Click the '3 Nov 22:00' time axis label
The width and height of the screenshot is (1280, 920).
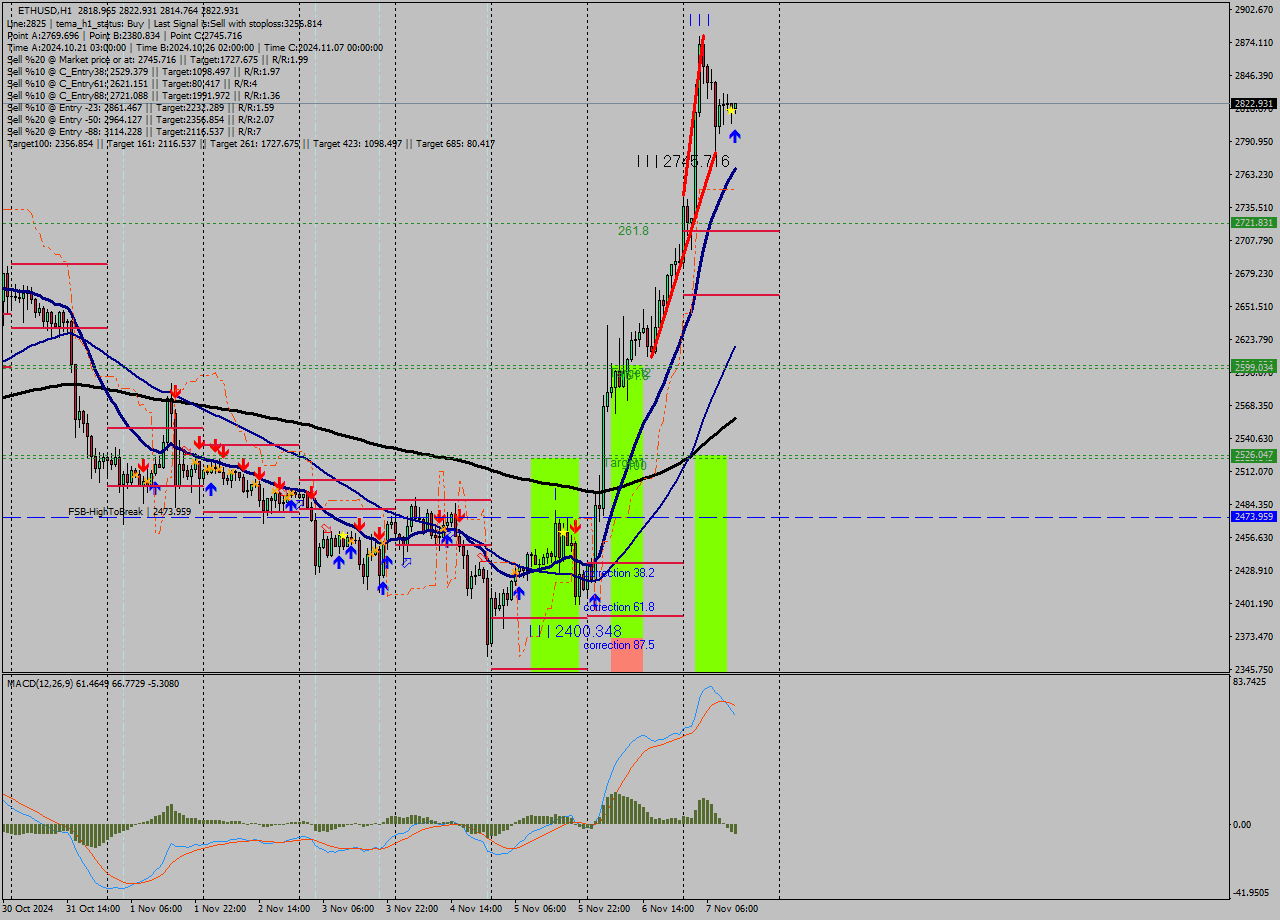tap(412, 909)
